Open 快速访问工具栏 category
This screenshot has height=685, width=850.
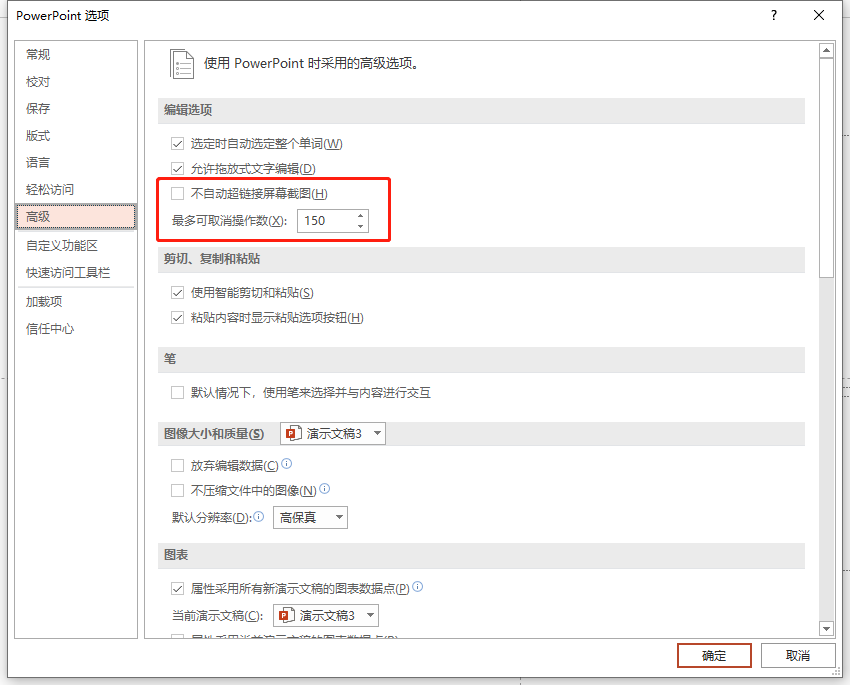coord(76,273)
